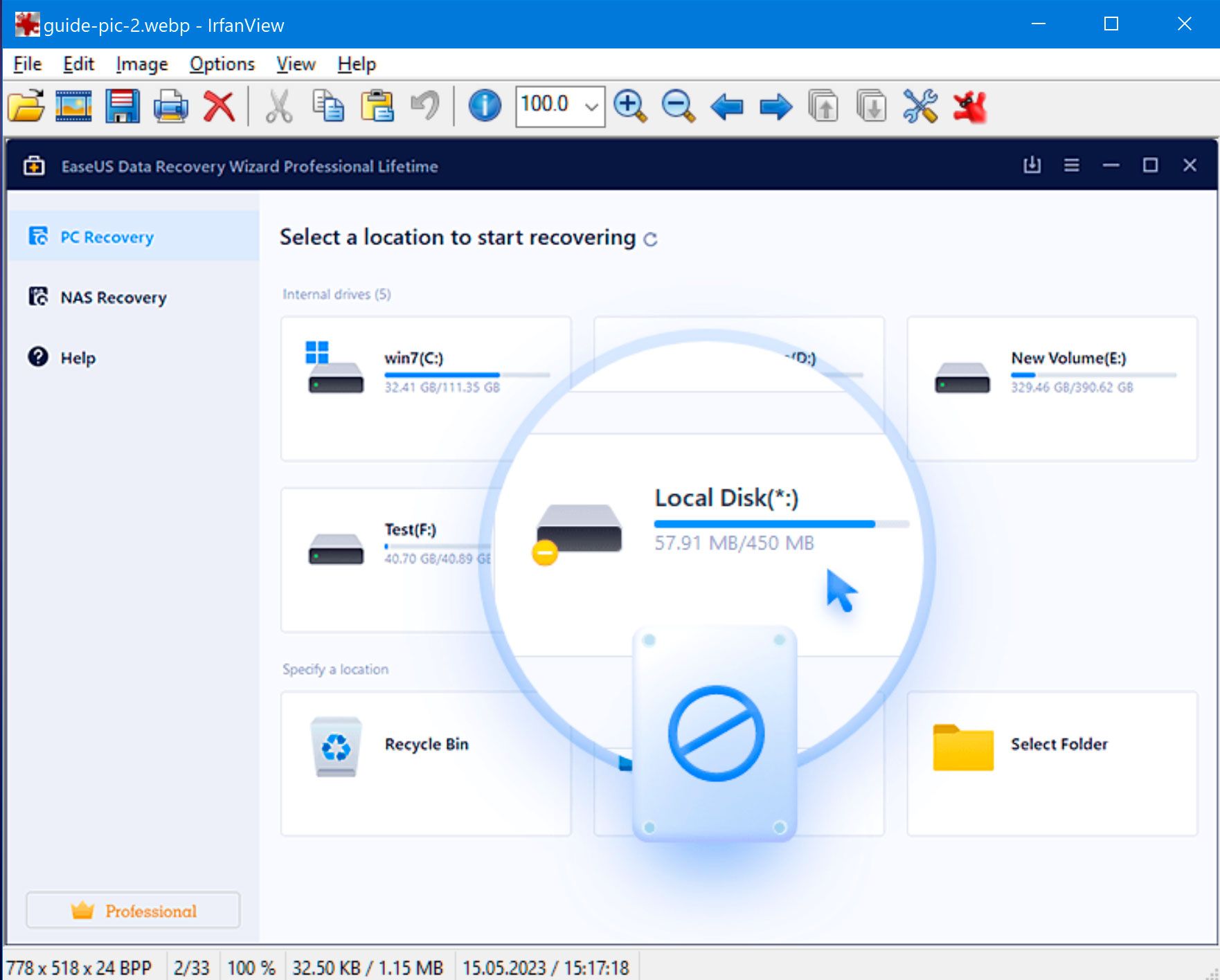Go to next image right arrow
1220x980 pixels.
pos(775,107)
